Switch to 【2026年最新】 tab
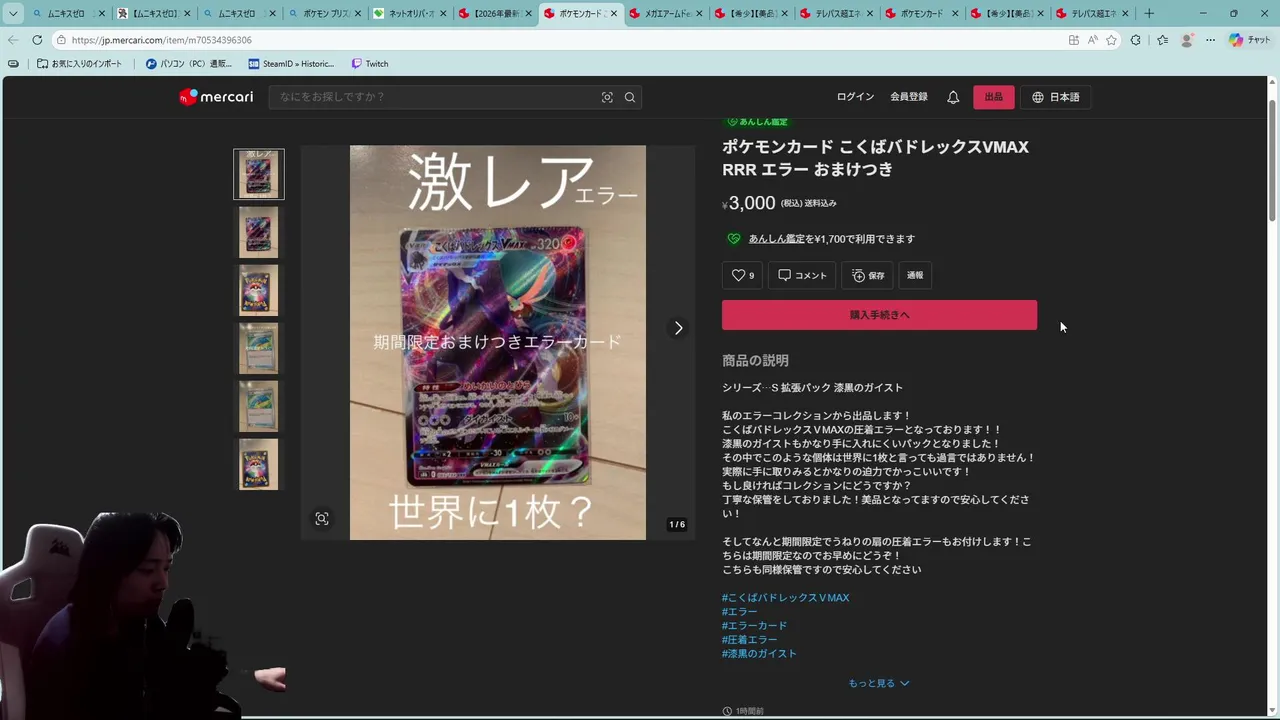The image size is (1280, 720). [495, 14]
